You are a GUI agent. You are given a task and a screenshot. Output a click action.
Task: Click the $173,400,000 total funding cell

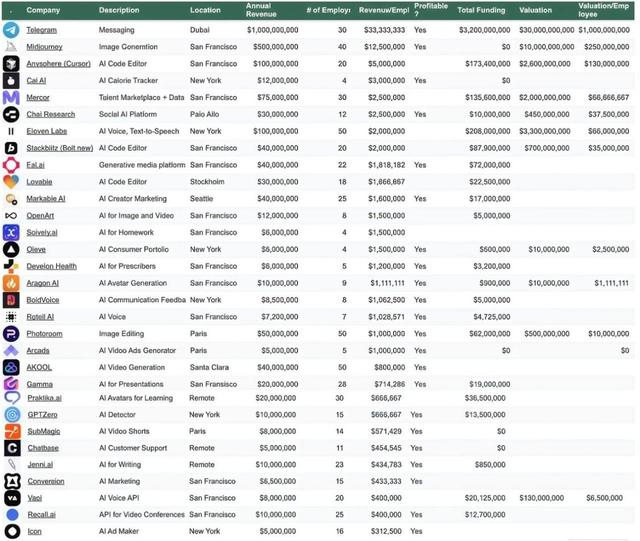click(488, 64)
